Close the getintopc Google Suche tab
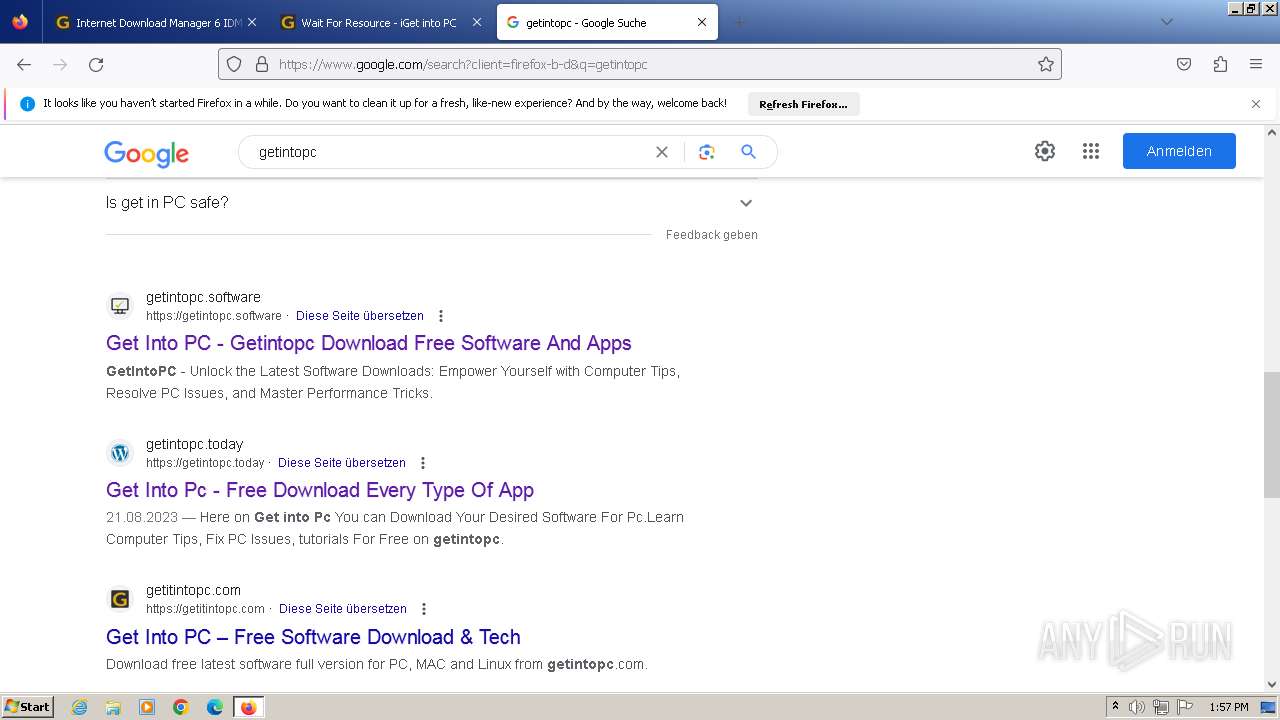This screenshot has height=720, width=1280. pyautogui.click(x=702, y=22)
